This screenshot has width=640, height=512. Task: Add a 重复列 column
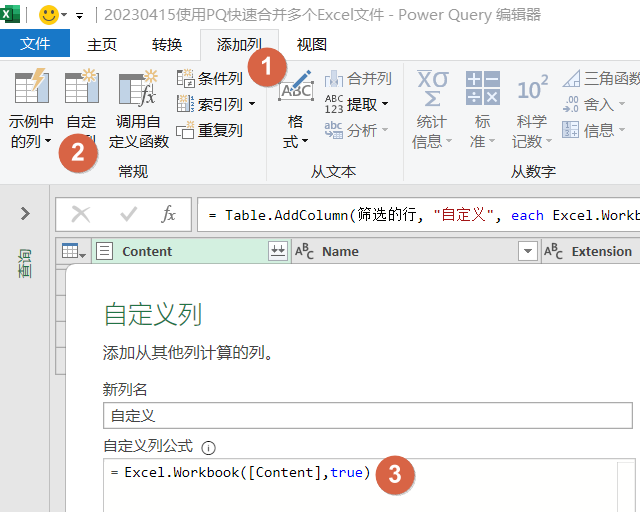tap(210, 131)
